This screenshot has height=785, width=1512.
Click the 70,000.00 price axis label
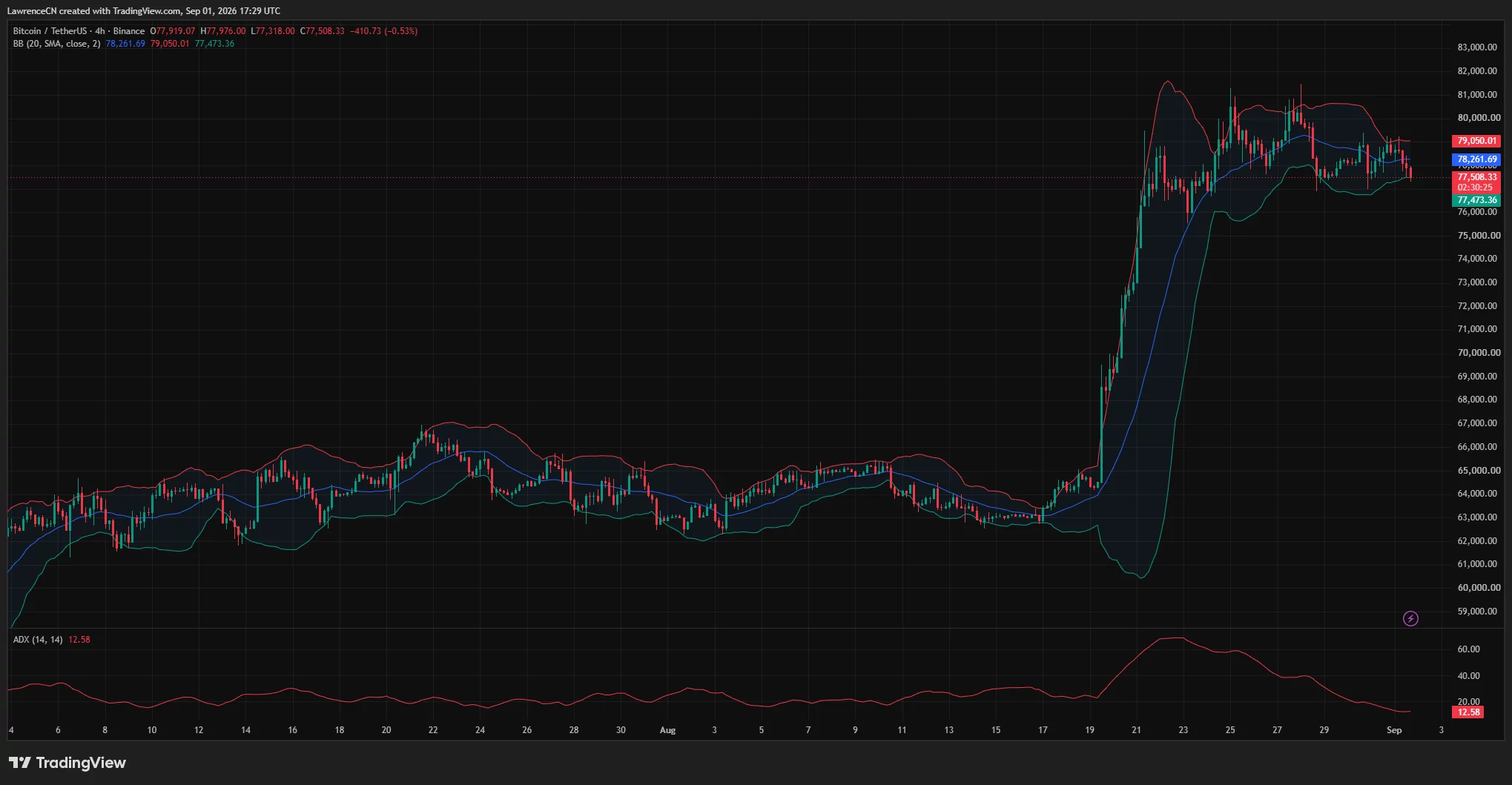[x=1478, y=353]
